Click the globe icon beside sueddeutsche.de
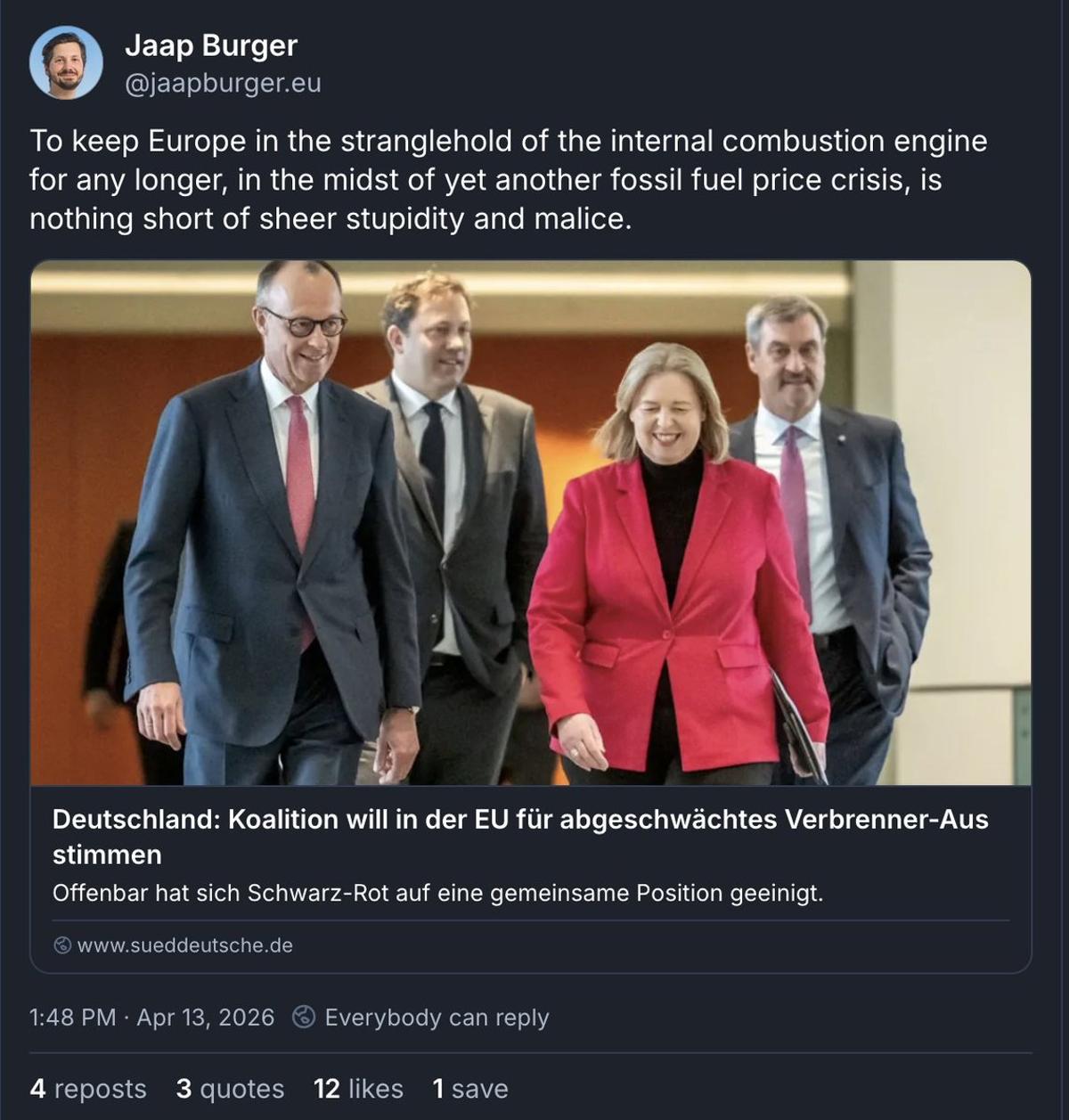1069x1120 pixels. (62, 945)
